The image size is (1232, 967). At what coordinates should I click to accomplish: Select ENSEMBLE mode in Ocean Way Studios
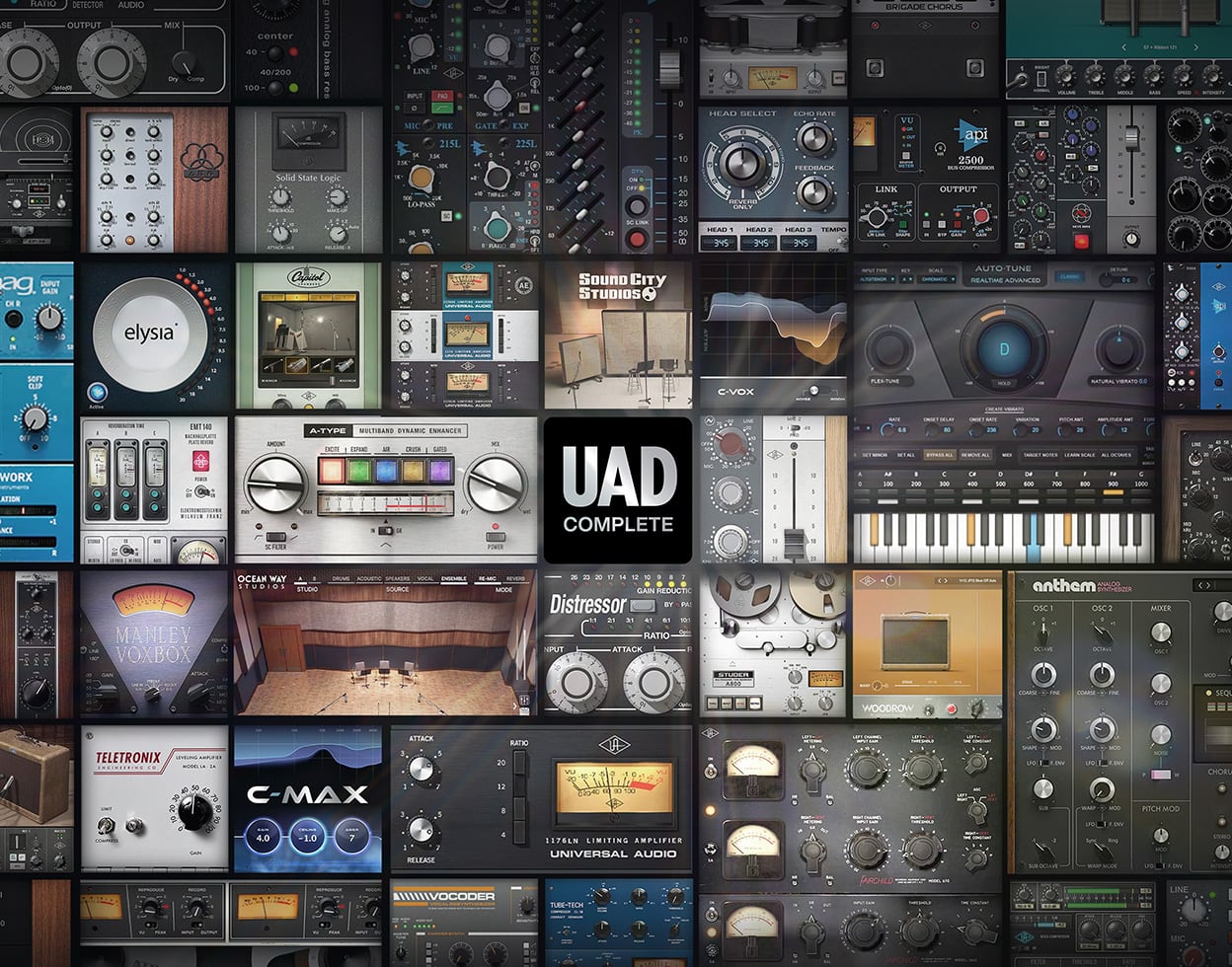tap(453, 578)
